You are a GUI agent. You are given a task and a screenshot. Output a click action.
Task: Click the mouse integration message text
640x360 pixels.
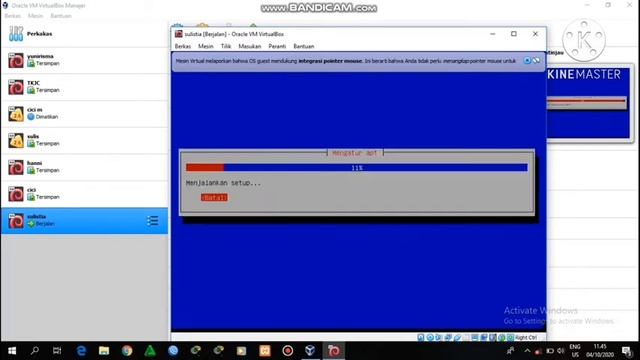click(346, 61)
